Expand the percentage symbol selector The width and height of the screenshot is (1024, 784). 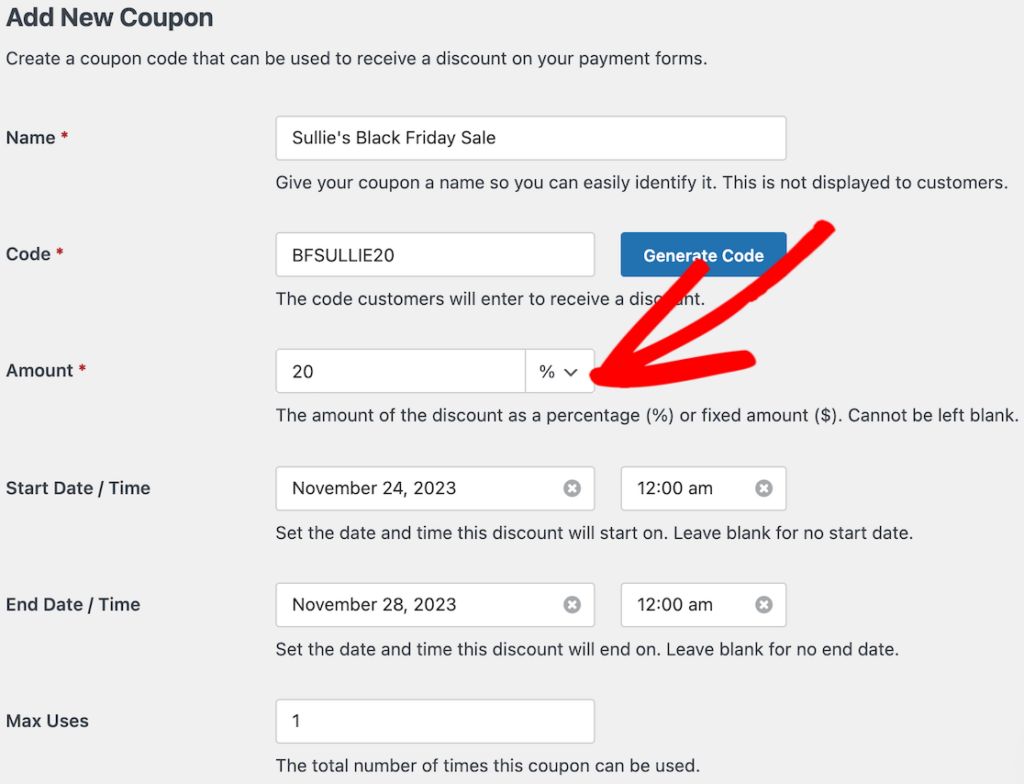(x=558, y=370)
